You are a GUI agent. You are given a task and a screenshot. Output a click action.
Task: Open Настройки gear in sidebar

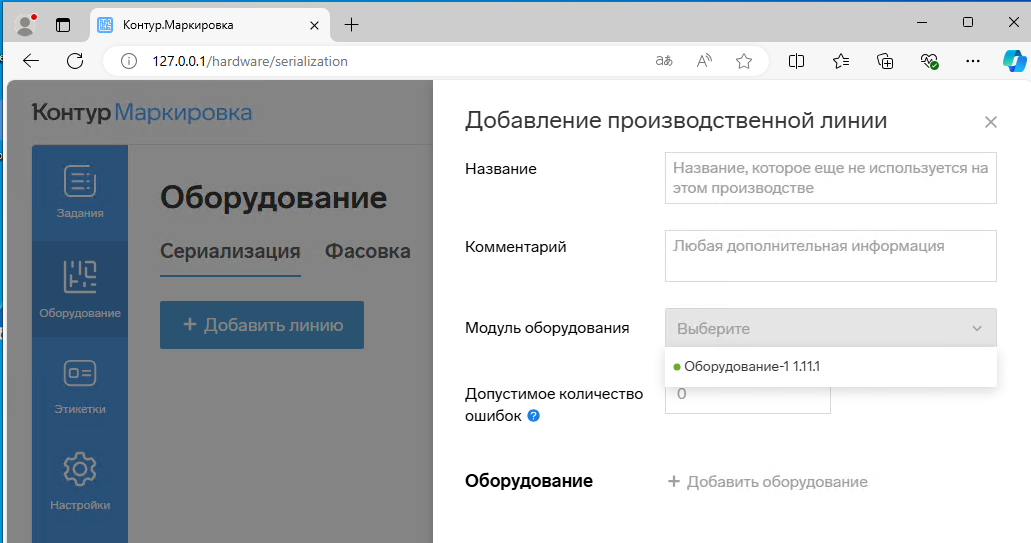79,479
